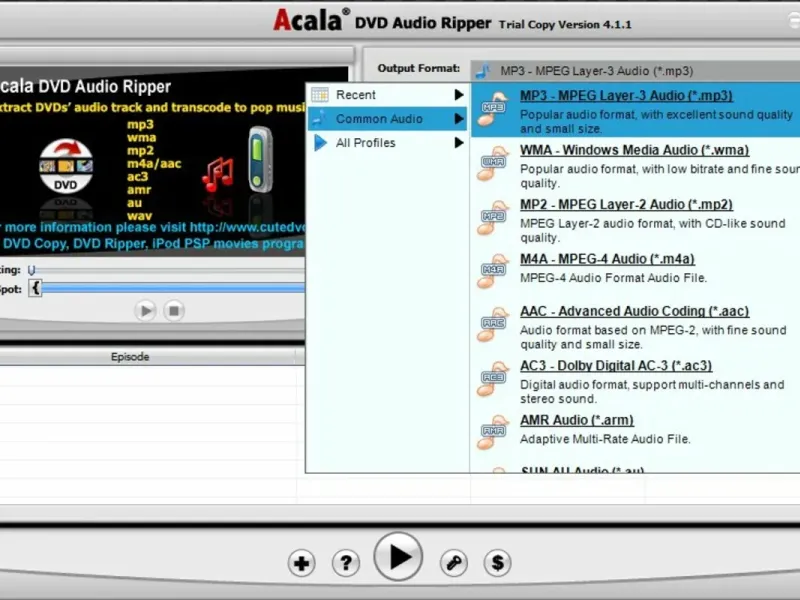
Task: Click the AC3 format note icon
Action: click(x=493, y=379)
